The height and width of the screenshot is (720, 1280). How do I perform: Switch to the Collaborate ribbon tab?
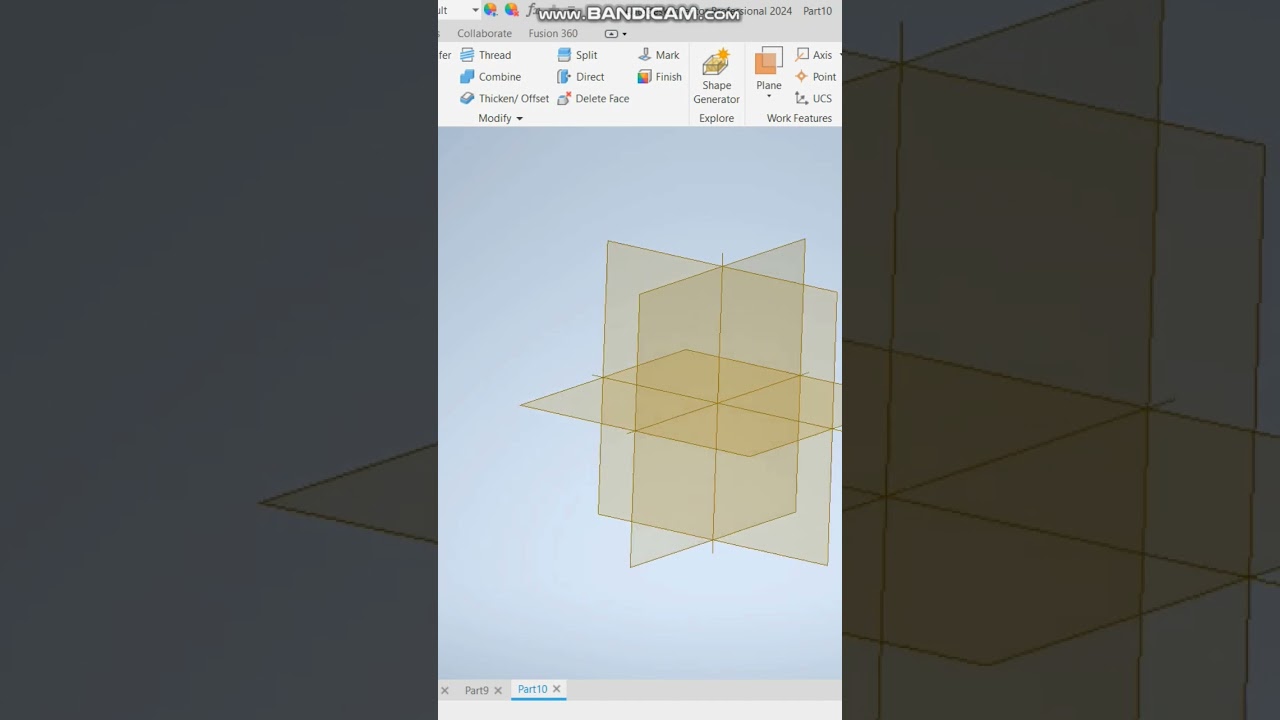[484, 33]
